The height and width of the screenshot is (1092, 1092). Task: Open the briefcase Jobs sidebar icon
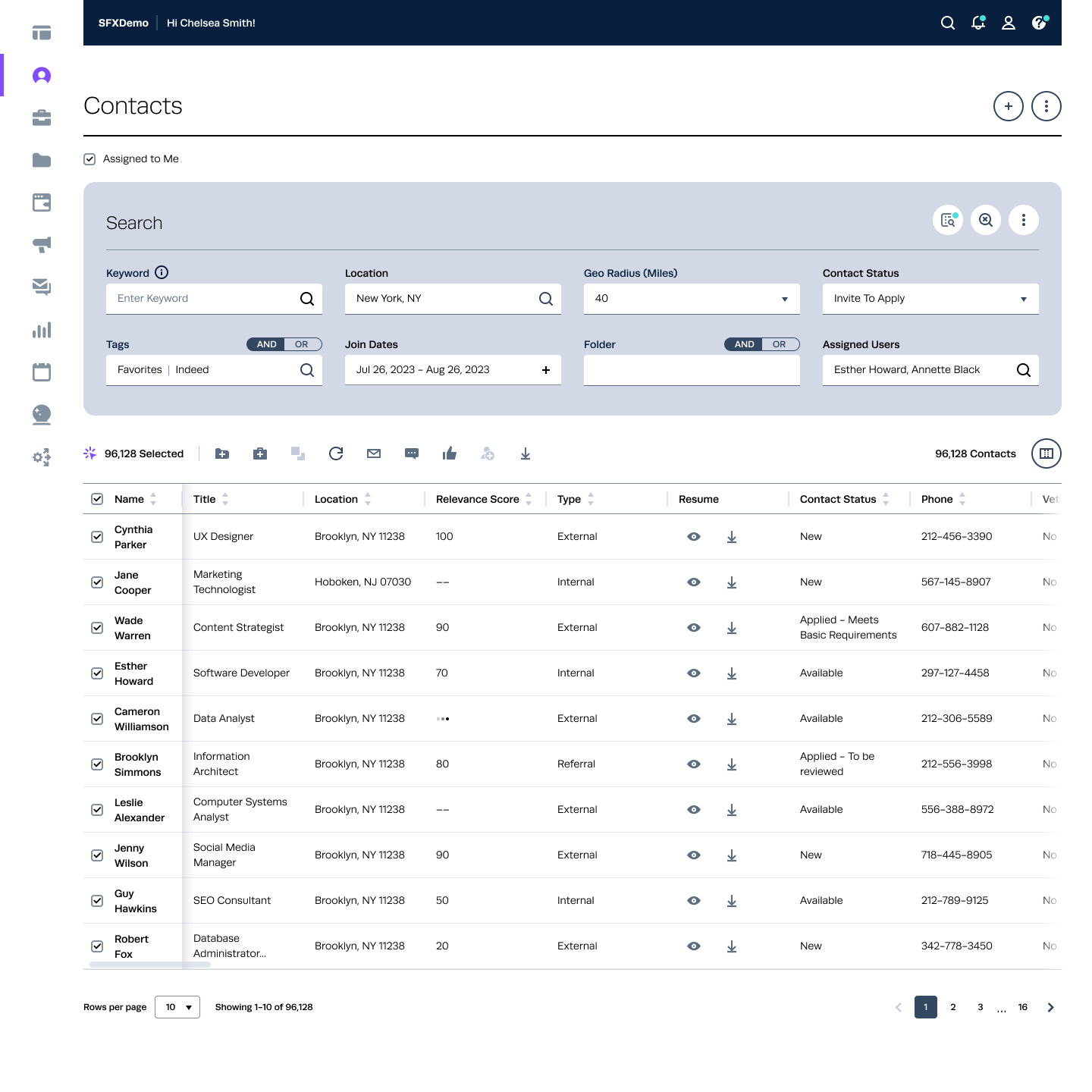(x=42, y=118)
